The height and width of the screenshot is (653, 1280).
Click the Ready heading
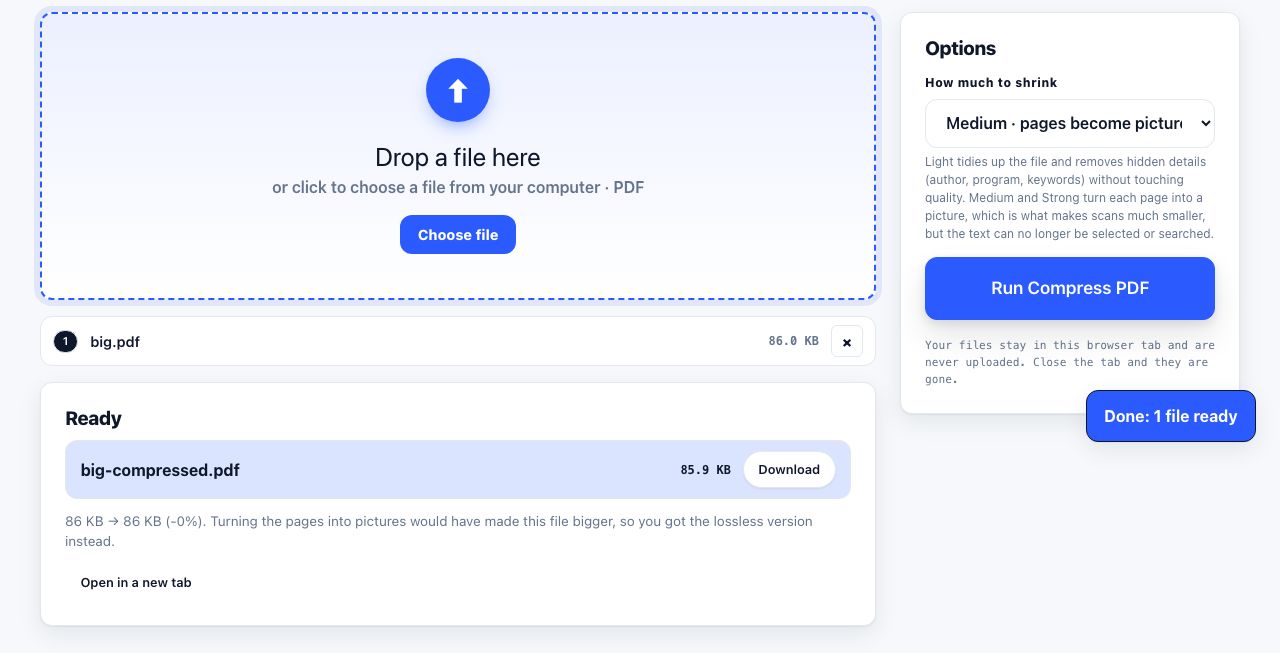pos(93,418)
